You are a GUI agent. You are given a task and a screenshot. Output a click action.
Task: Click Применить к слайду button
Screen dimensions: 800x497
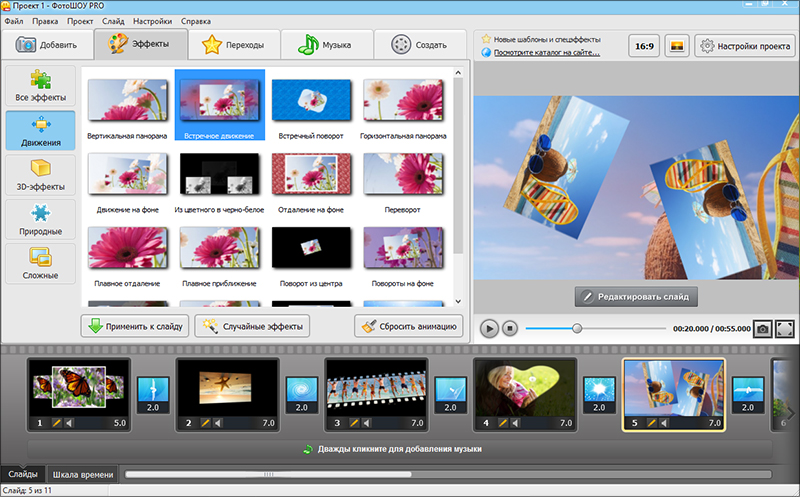pyautogui.click(x=135, y=326)
